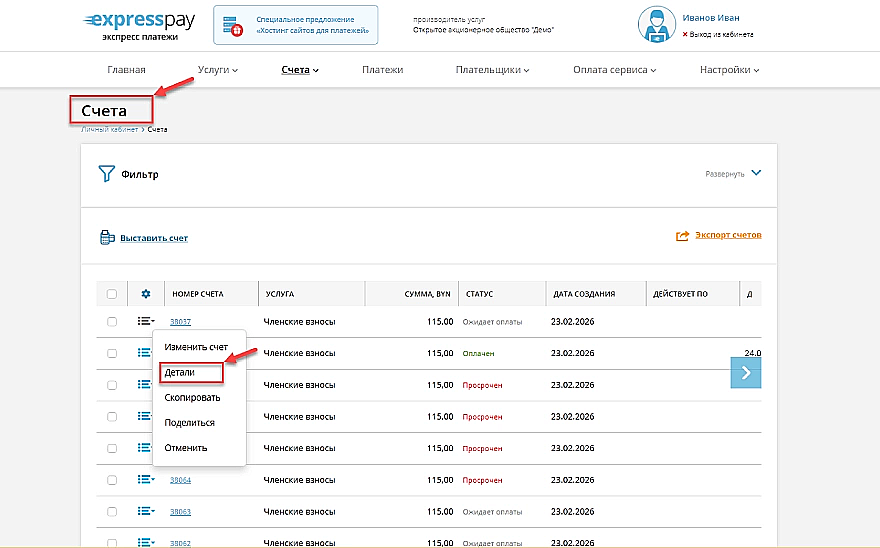Image resolution: width=880 pixels, height=548 pixels.
Task: Select Скопировать in the context menu
Action: [x=192, y=397]
